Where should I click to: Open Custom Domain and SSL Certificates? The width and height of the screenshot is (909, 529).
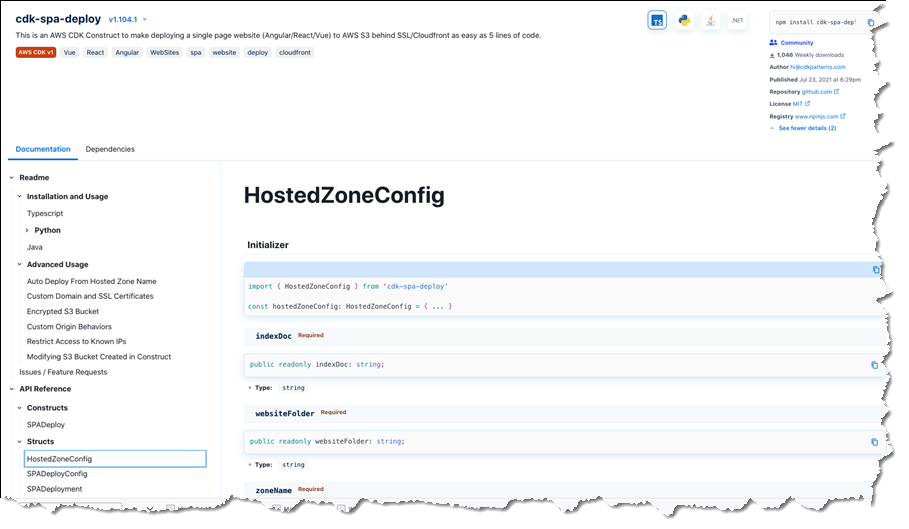(90, 296)
